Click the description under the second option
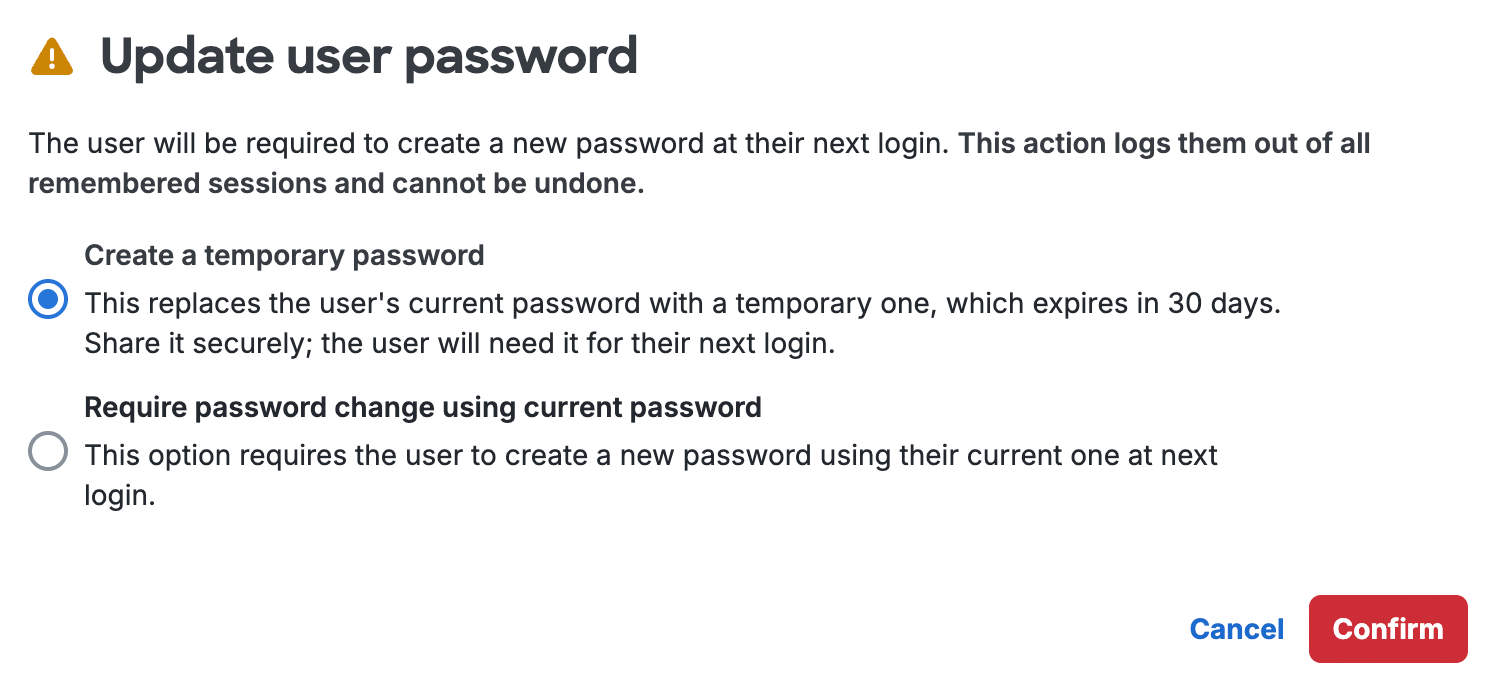The height and width of the screenshot is (690, 1500). (650, 455)
